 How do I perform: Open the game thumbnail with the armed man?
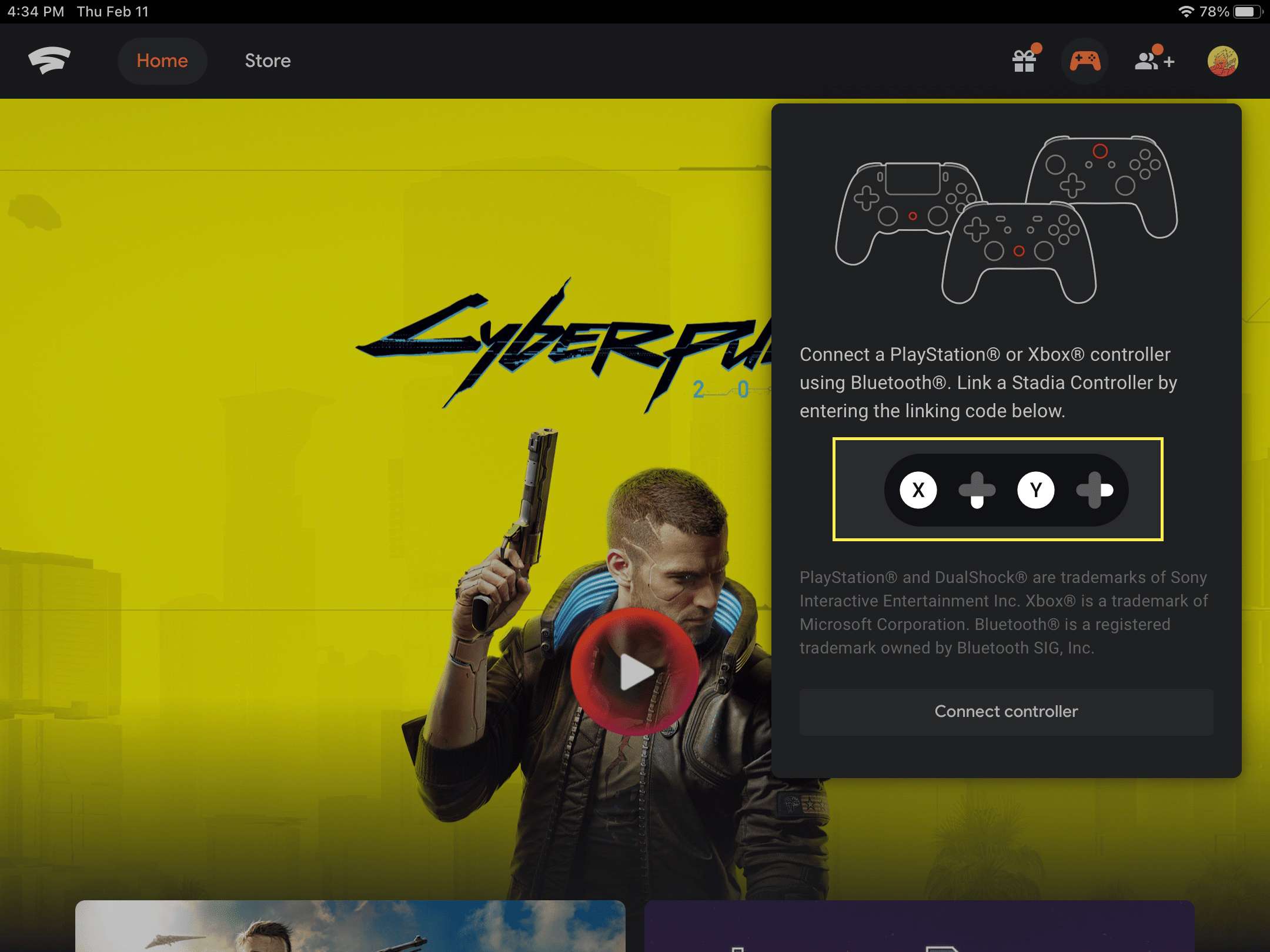(350, 926)
